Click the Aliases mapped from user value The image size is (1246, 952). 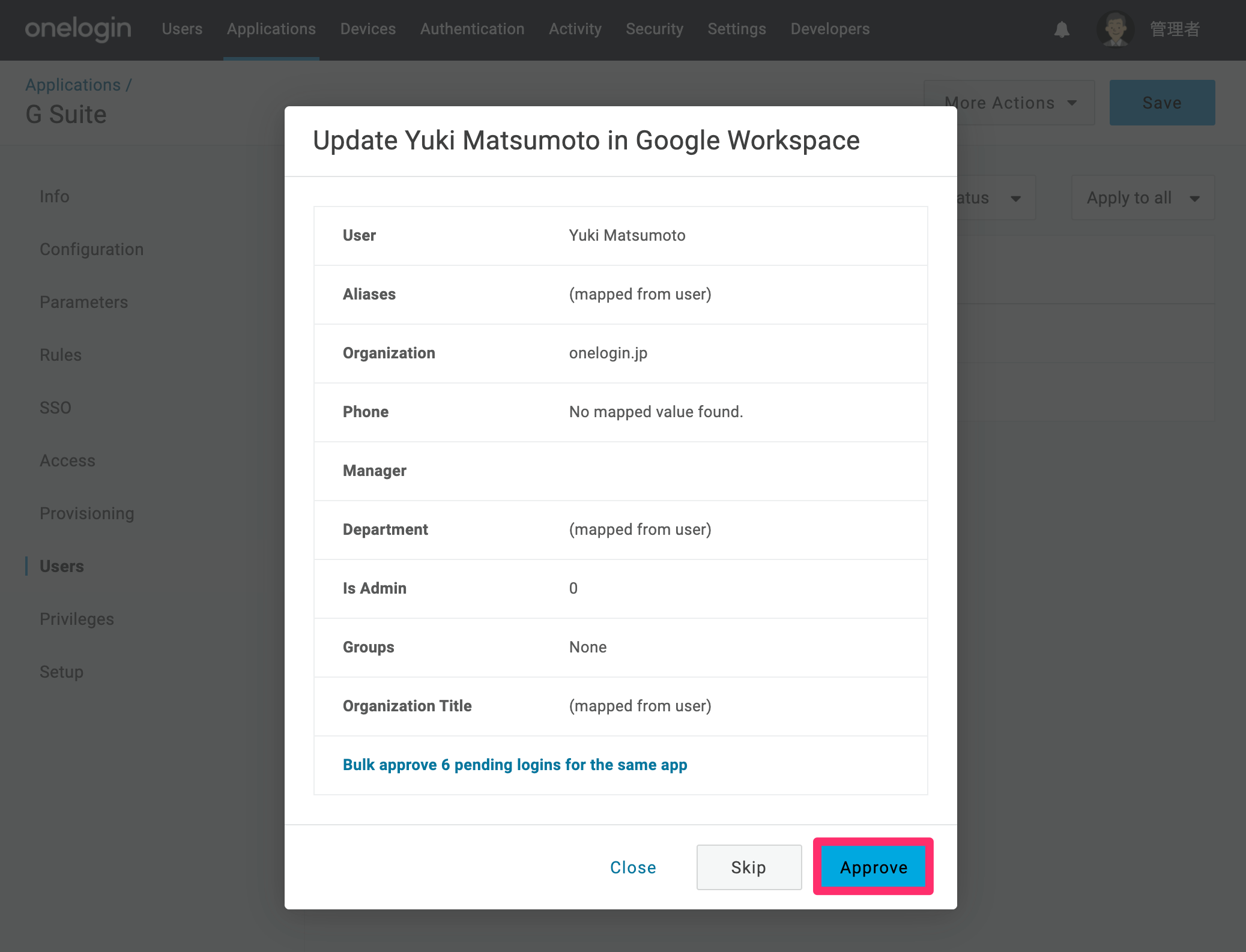[640, 294]
